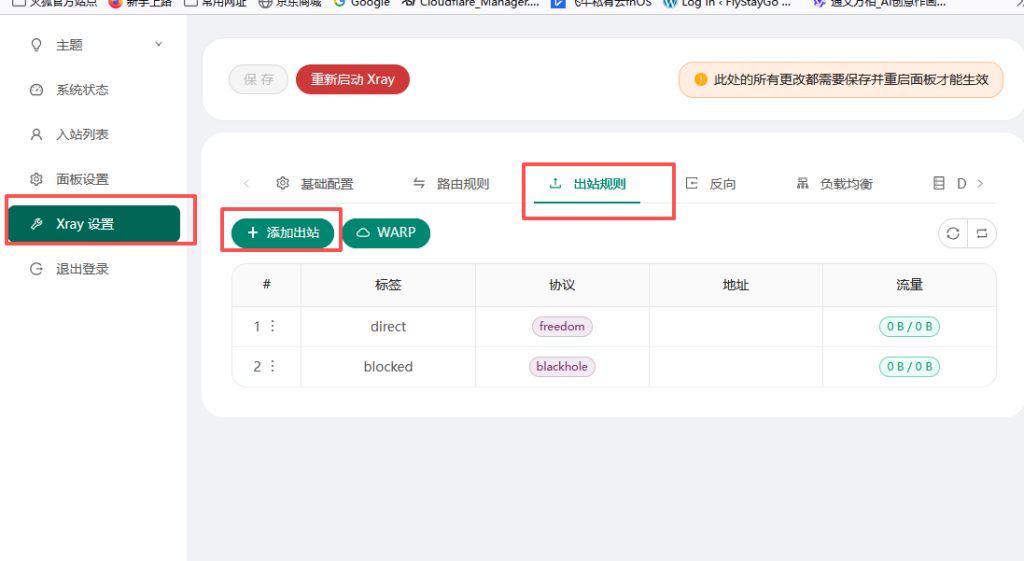Go to 入站列表 in the sidebar
1024x561 pixels.
pyautogui.click(x=82, y=135)
